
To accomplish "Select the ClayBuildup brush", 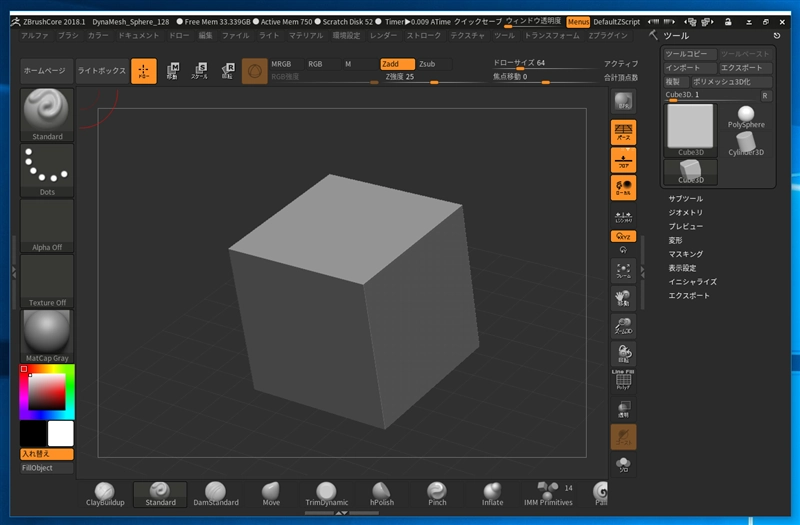I will (x=105, y=494).
